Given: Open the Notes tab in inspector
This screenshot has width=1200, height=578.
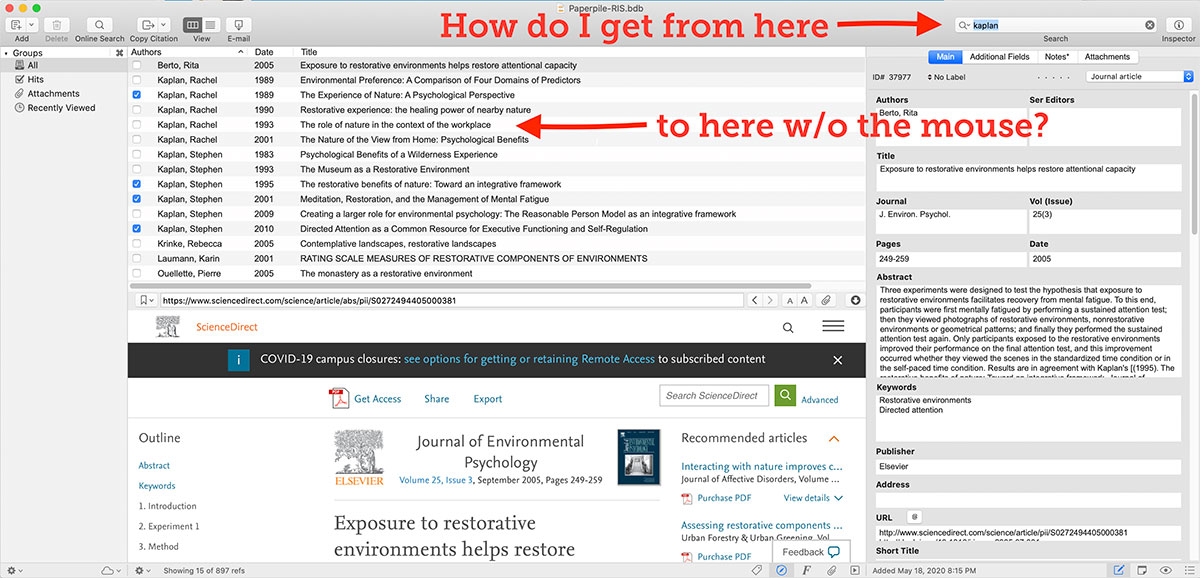Looking at the screenshot, I should point(1058,57).
